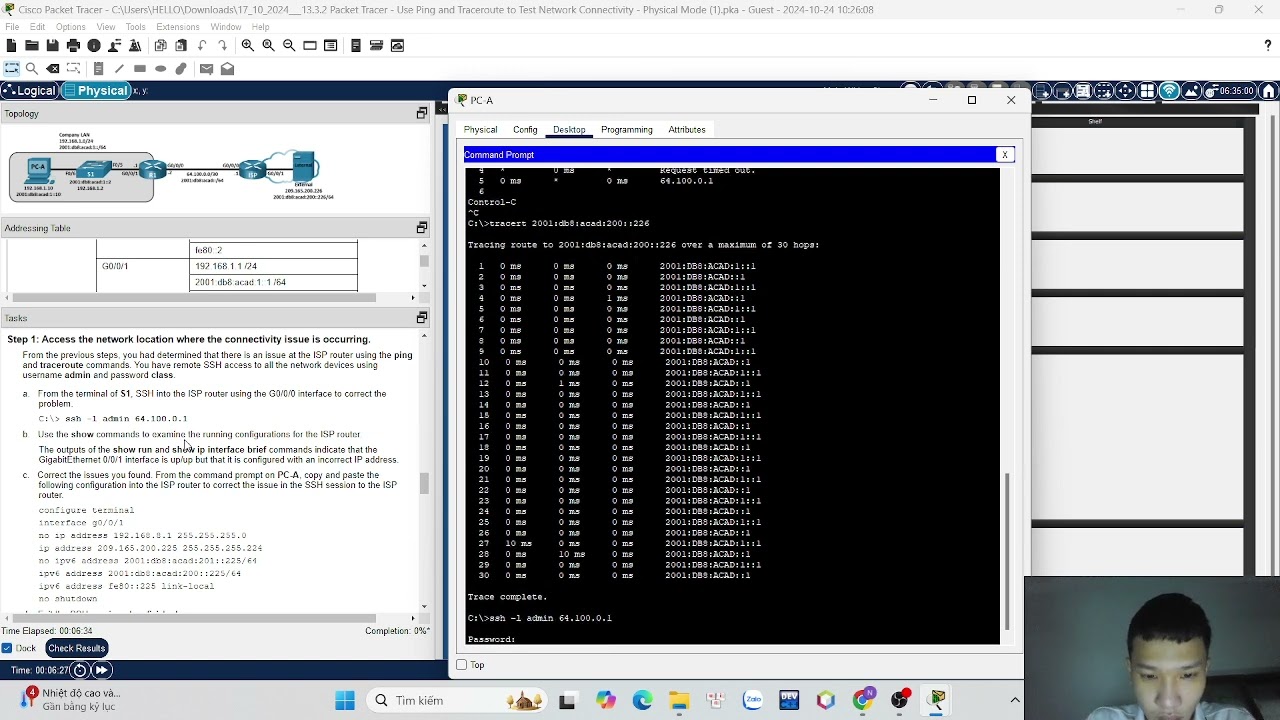Screen dimensions: 1280x720
Task: Click the Add Simple PDU envelope icon
Action: [206, 69]
